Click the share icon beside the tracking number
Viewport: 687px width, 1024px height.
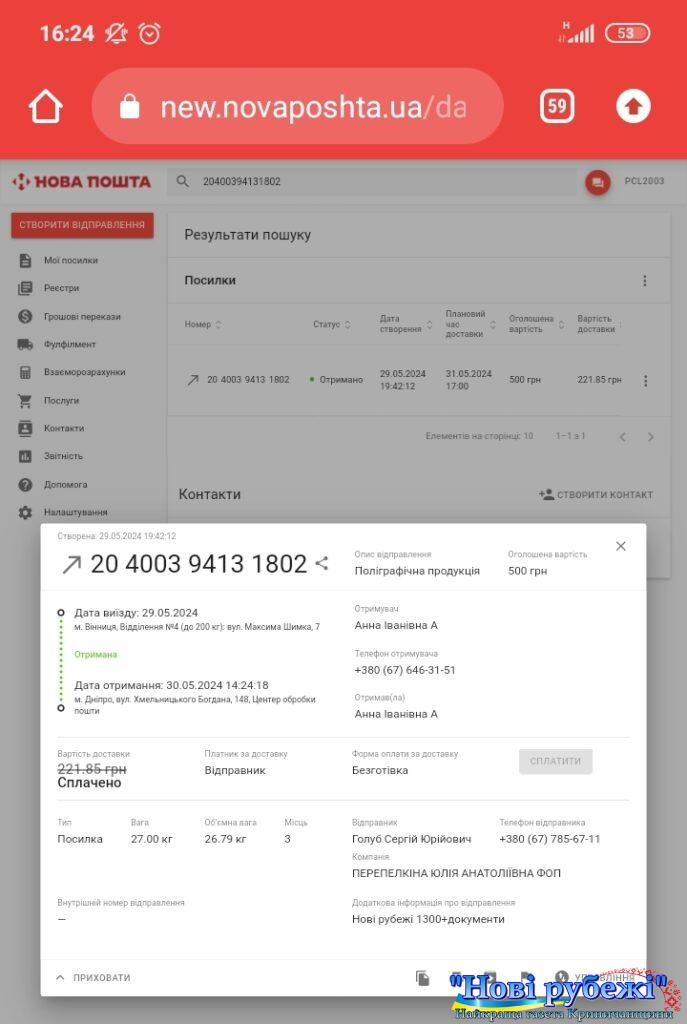(322, 563)
